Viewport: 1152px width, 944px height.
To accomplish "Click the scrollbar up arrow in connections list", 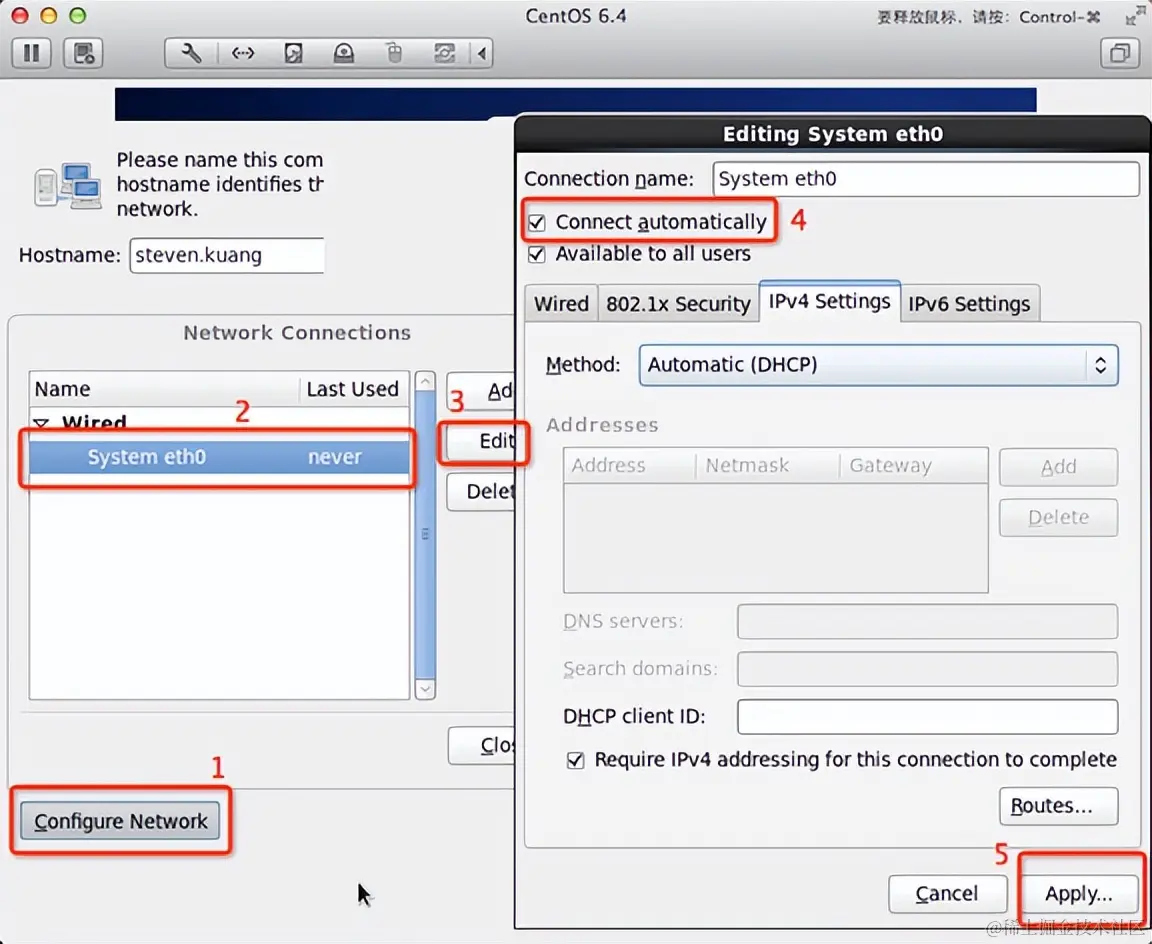I will tap(425, 381).
